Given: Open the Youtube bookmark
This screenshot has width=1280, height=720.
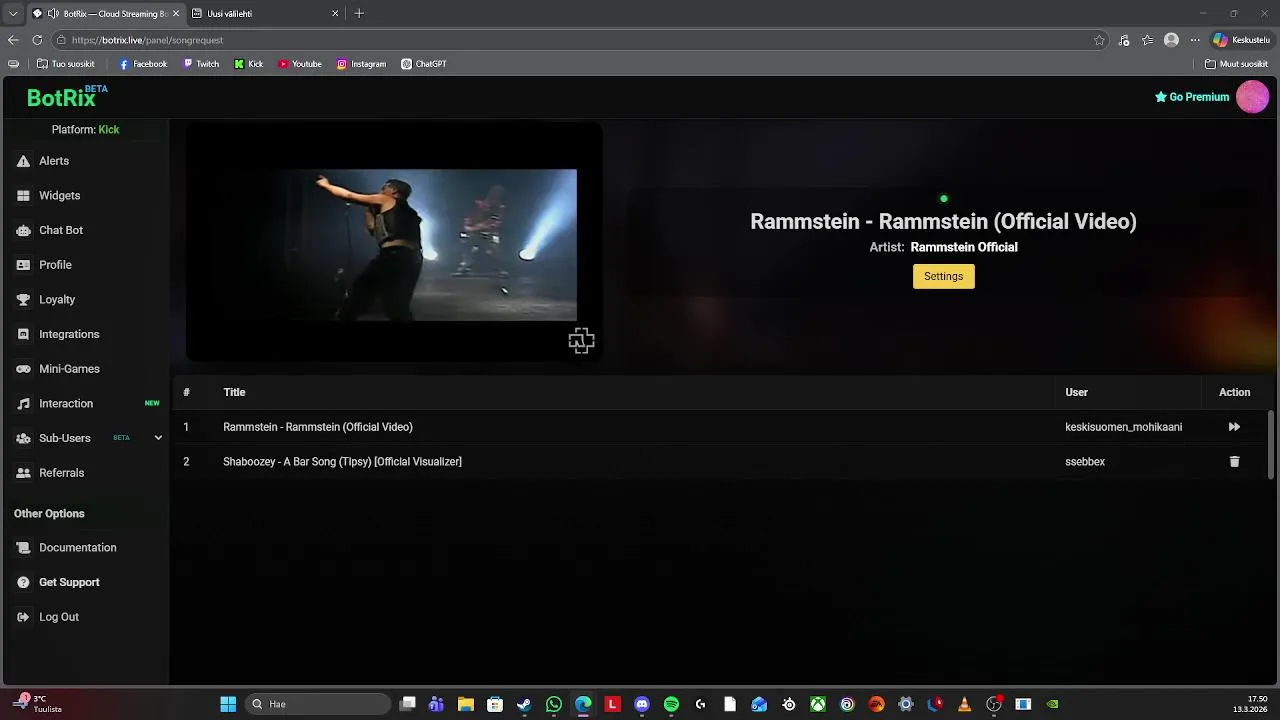Looking at the screenshot, I should [300, 64].
